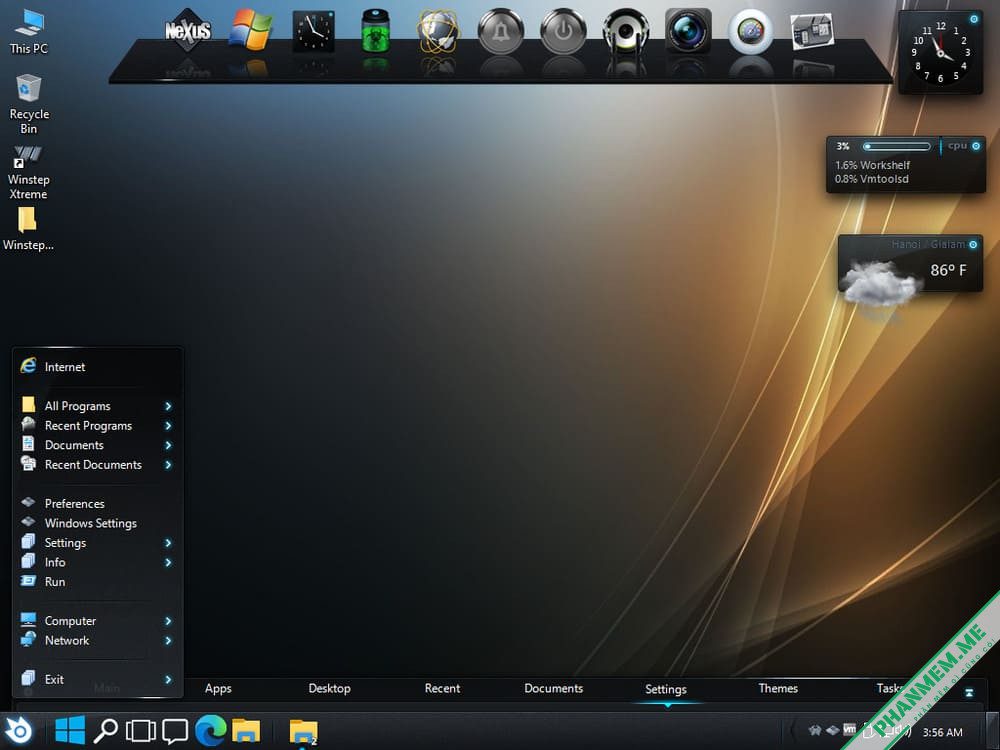Viewport: 1000px width, 750px height.
Task: Click the Nexus logo in the dock
Action: [x=188, y=31]
